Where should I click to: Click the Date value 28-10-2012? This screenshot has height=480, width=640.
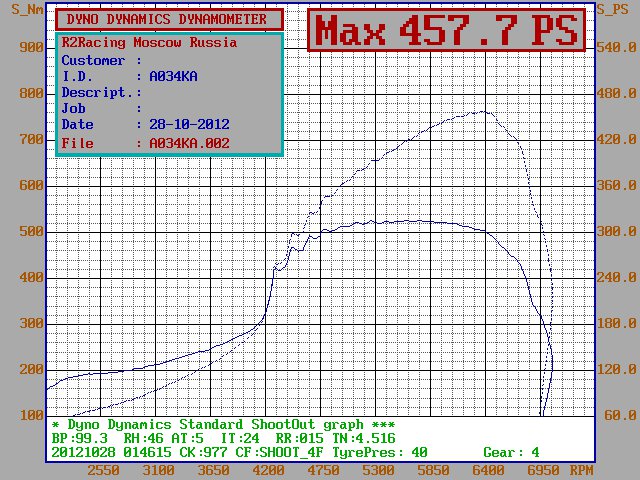pos(189,125)
